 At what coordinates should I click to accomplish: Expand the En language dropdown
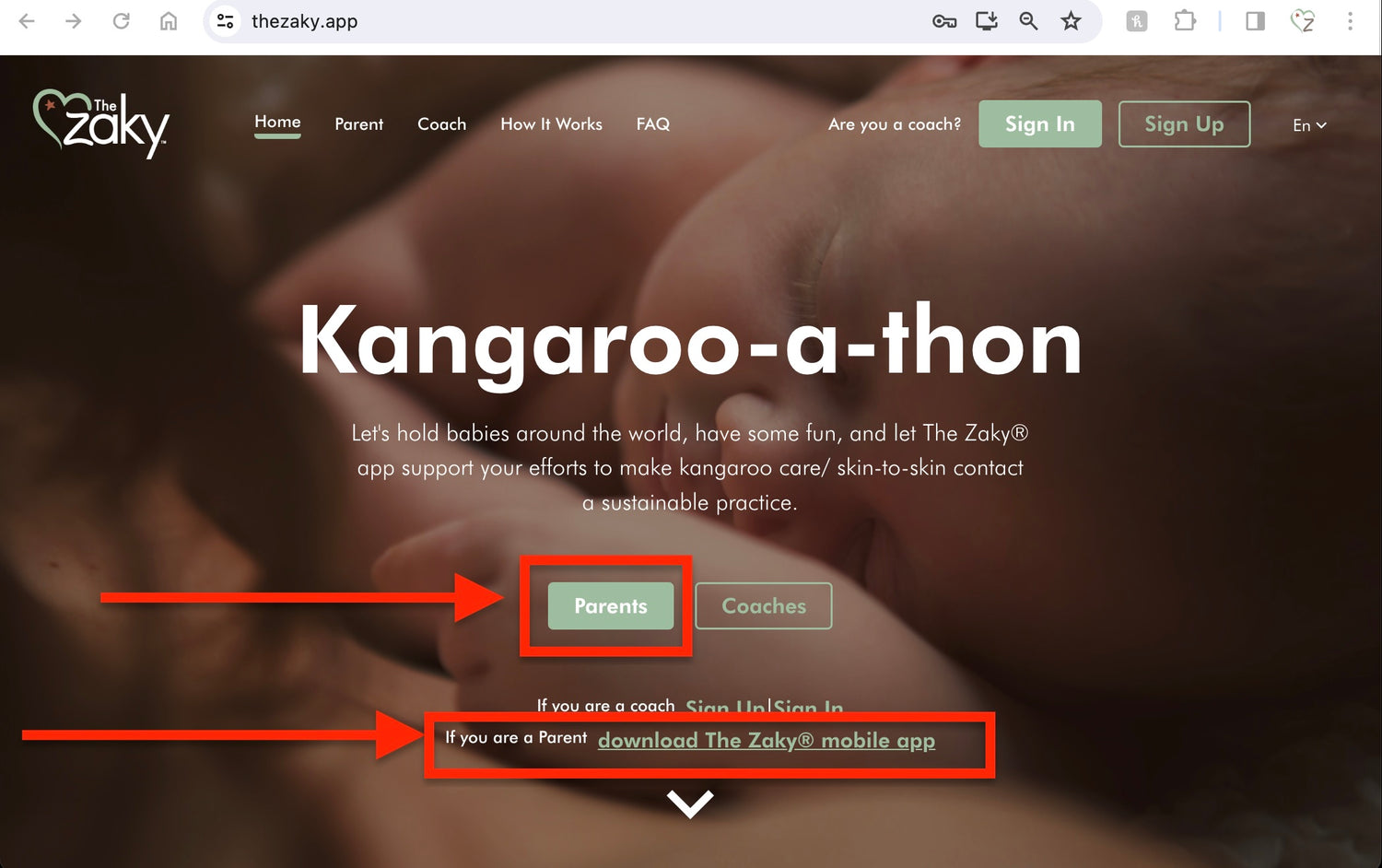pyautogui.click(x=1309, y=125)
